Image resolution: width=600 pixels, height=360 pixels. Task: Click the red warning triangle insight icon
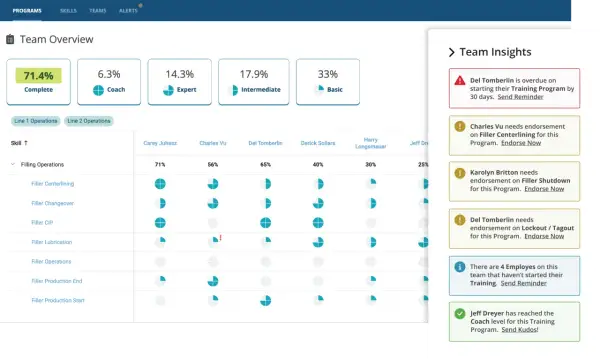coord(460,80)
